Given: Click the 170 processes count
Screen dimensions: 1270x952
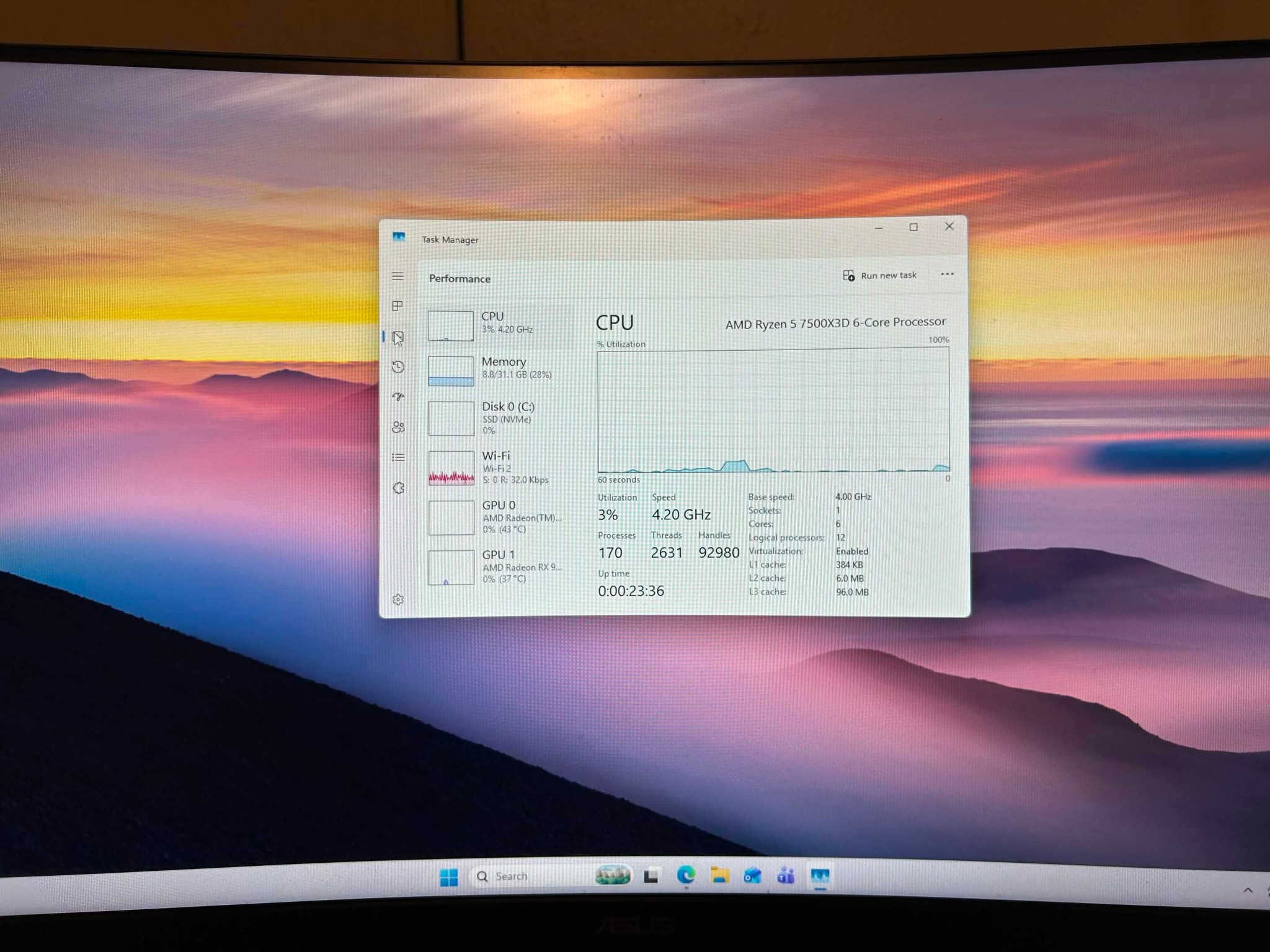Looking at the screenshot, I should (610, 552).
